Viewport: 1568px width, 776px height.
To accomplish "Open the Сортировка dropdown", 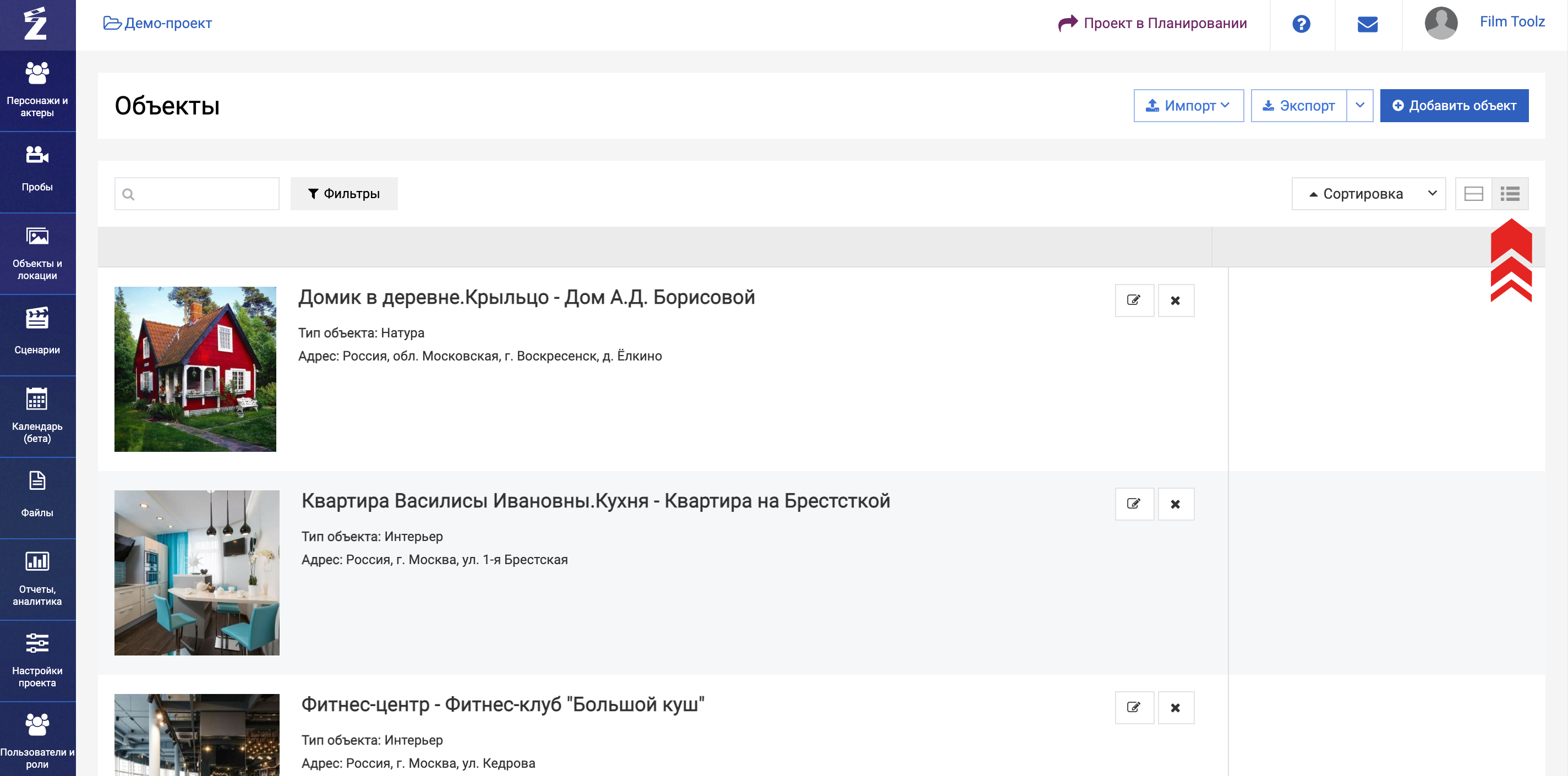I will click(1368, 194).
